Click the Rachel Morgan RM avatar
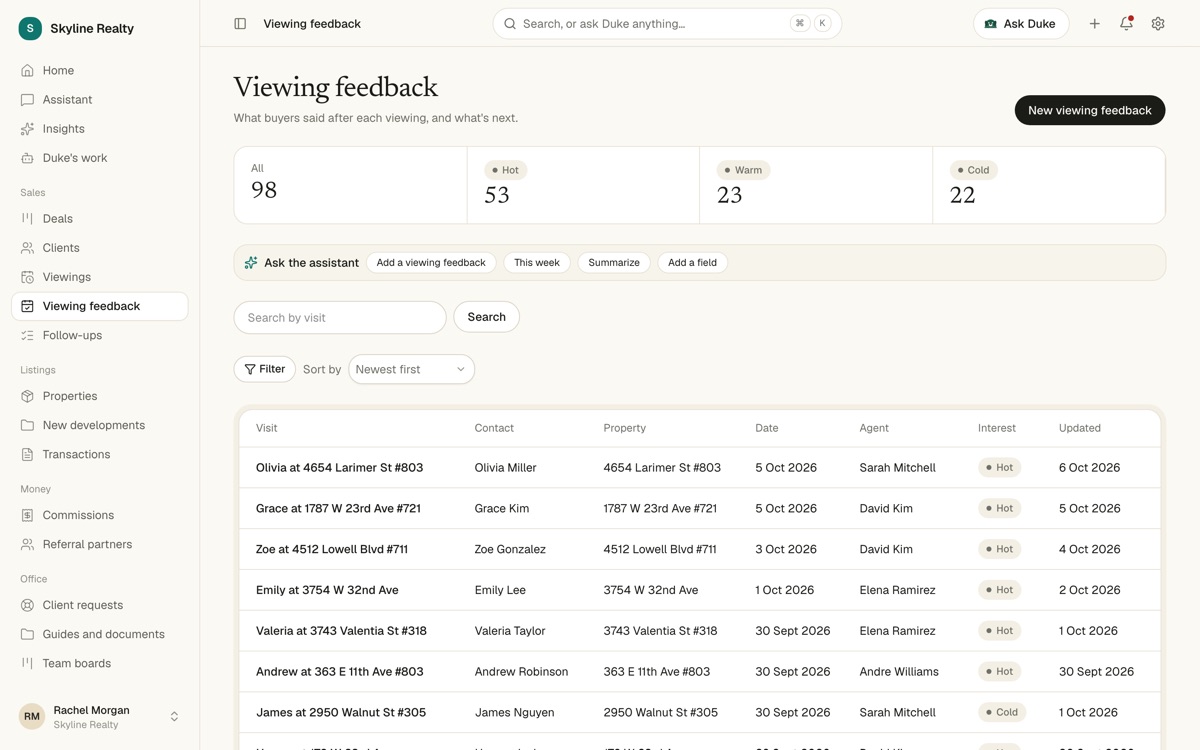 coord(32,717)
